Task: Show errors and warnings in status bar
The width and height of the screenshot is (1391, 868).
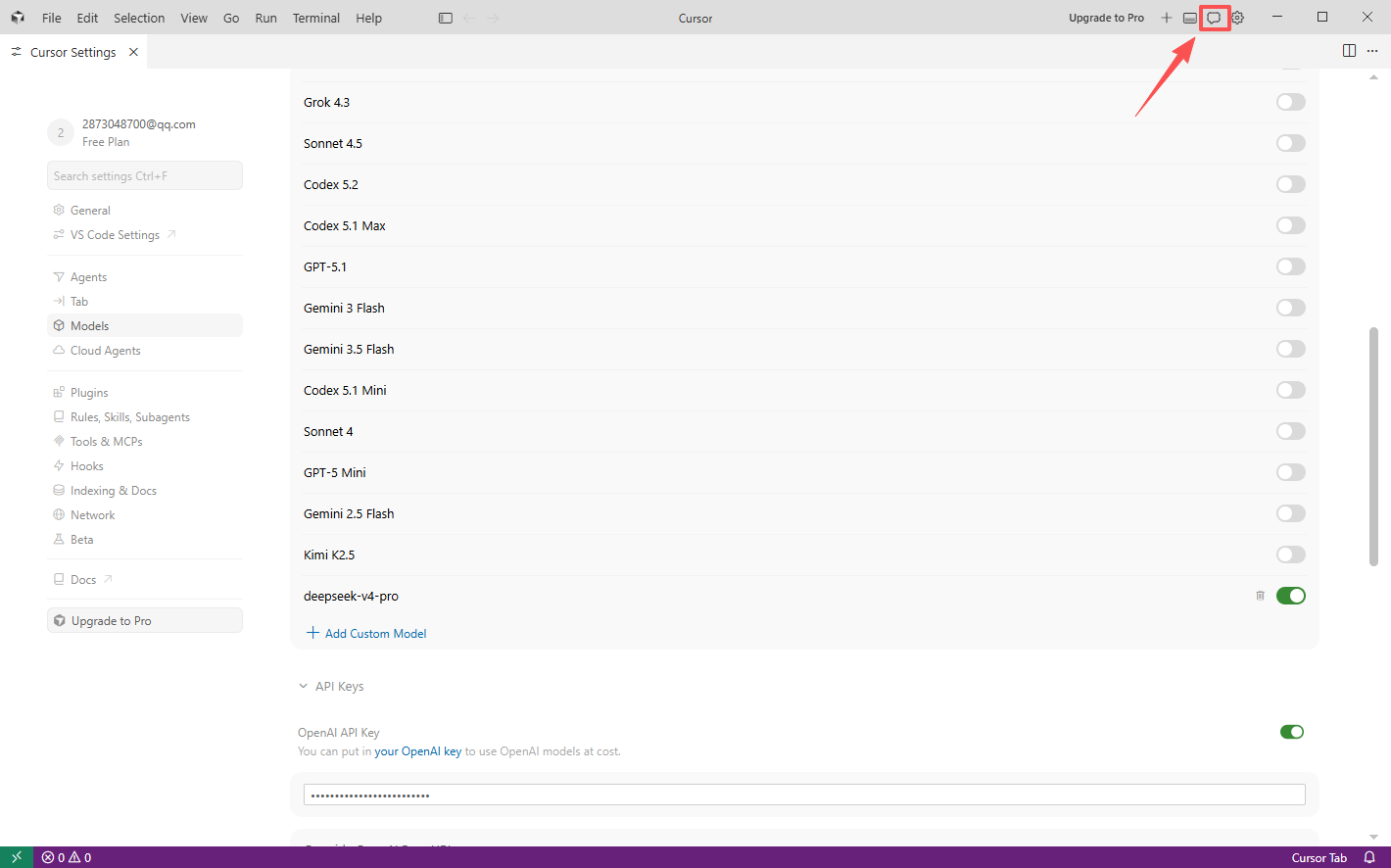Action: [x=67, y=857]
